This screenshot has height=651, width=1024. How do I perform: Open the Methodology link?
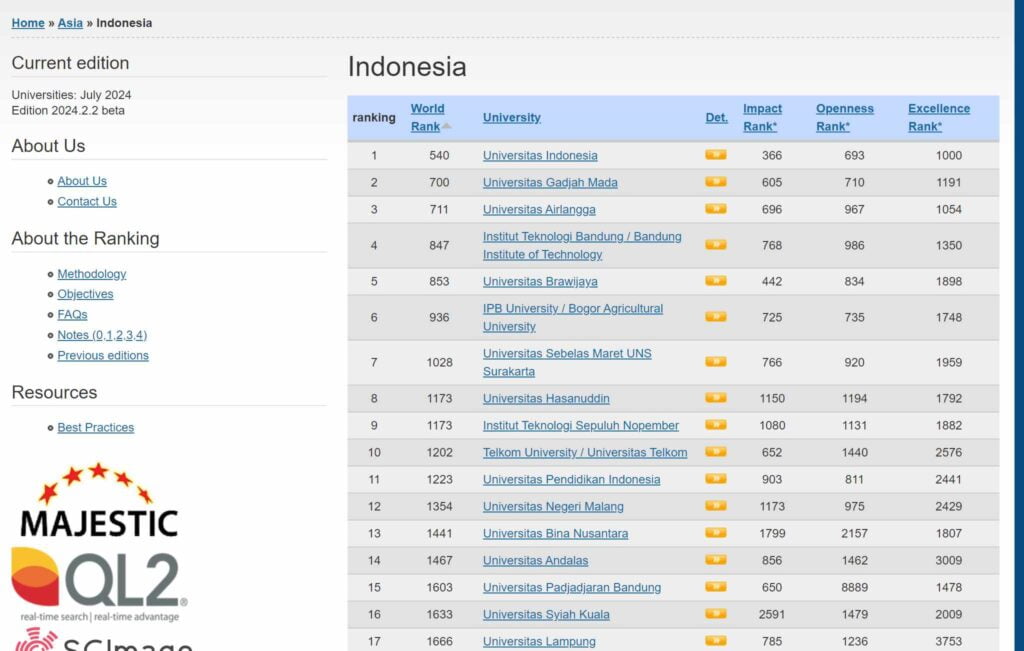pos(92,273)
